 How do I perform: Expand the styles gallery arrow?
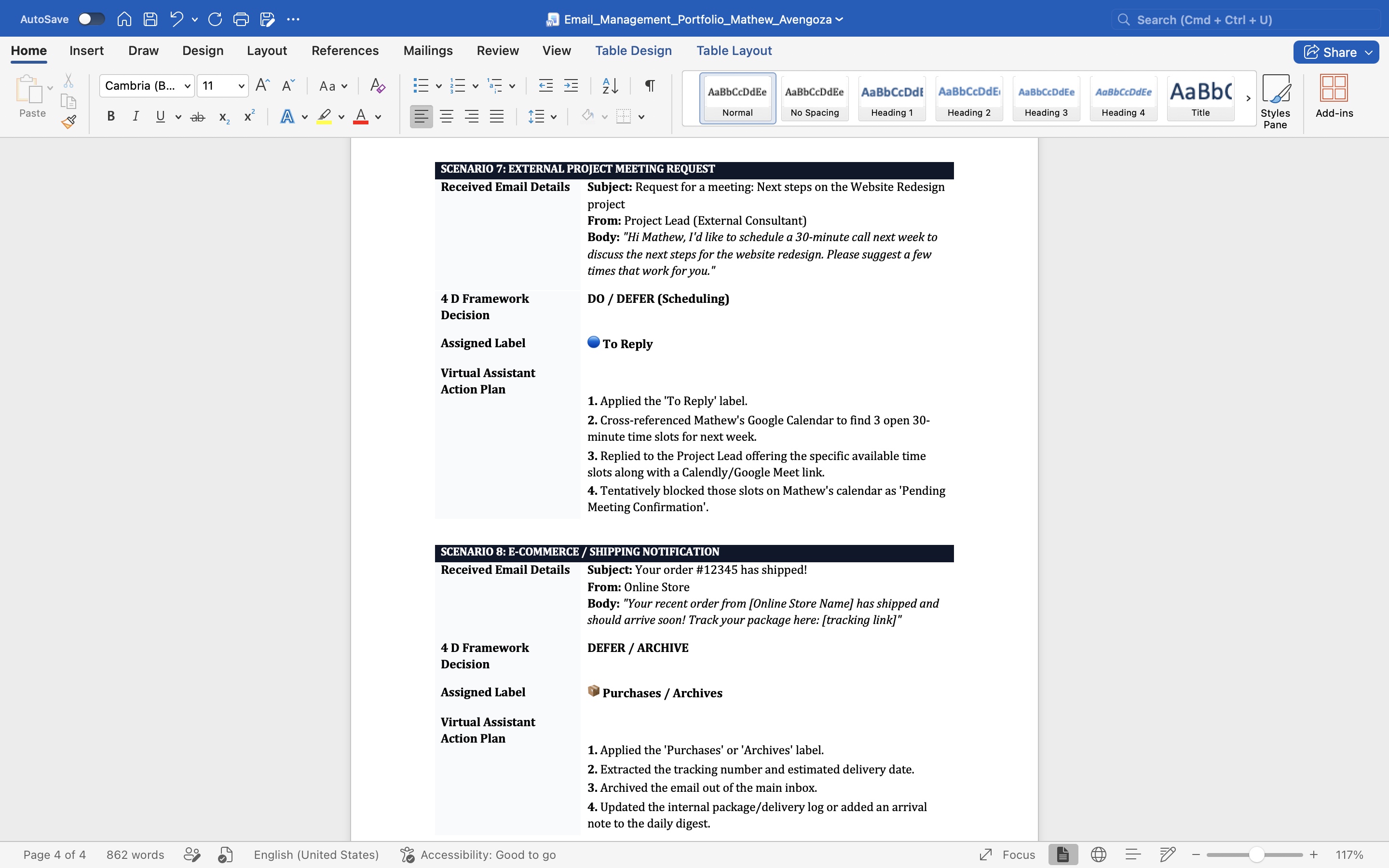coord(1248,98)
